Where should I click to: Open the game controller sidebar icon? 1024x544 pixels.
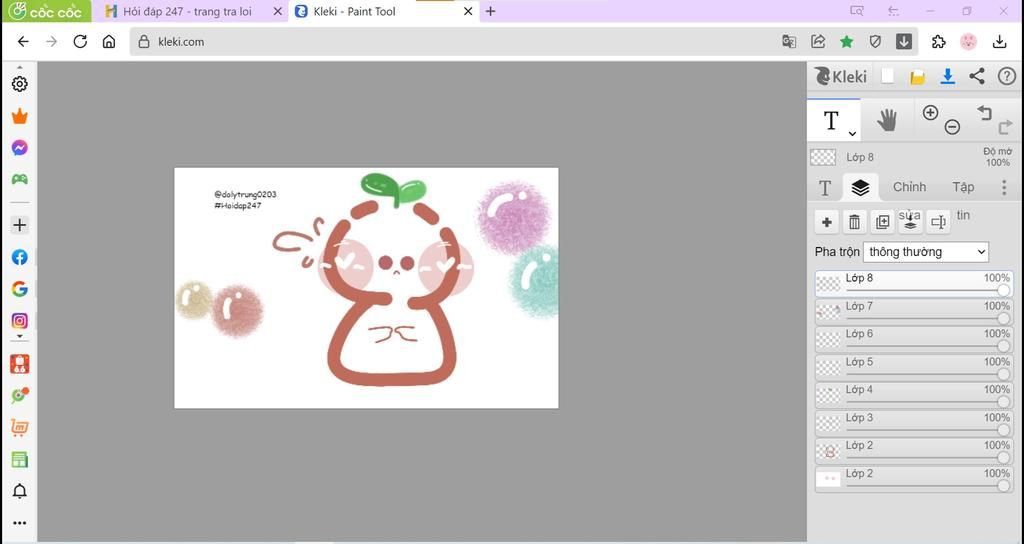(20, 179)
